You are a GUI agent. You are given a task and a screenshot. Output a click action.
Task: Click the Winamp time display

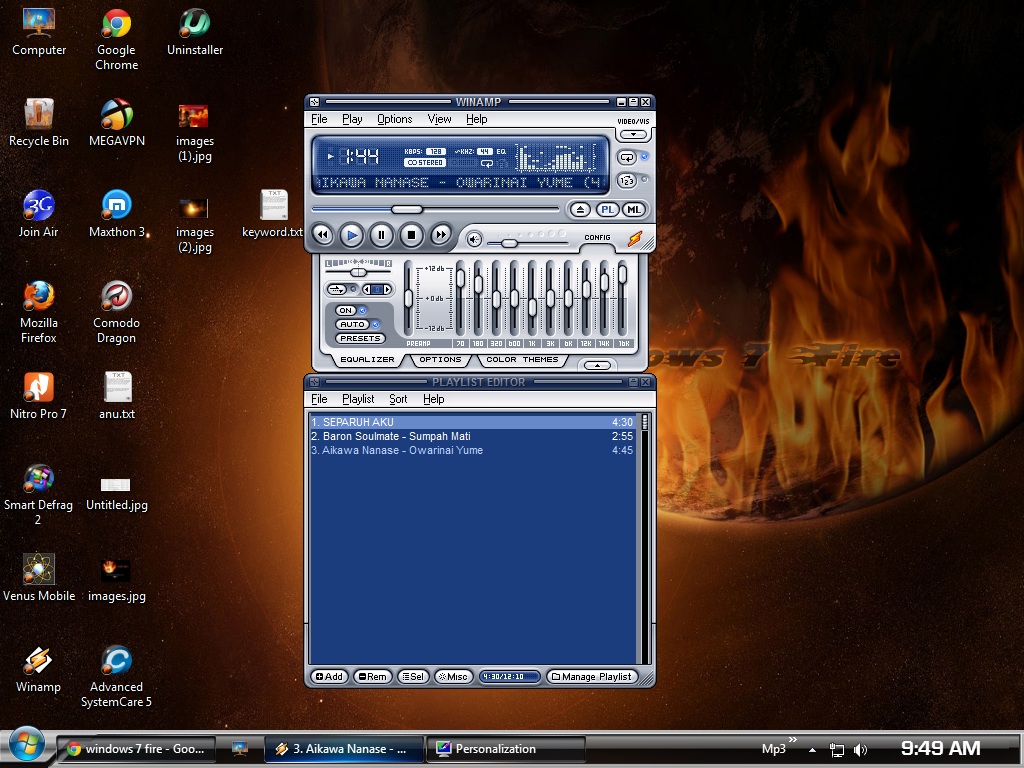(361, 156)
